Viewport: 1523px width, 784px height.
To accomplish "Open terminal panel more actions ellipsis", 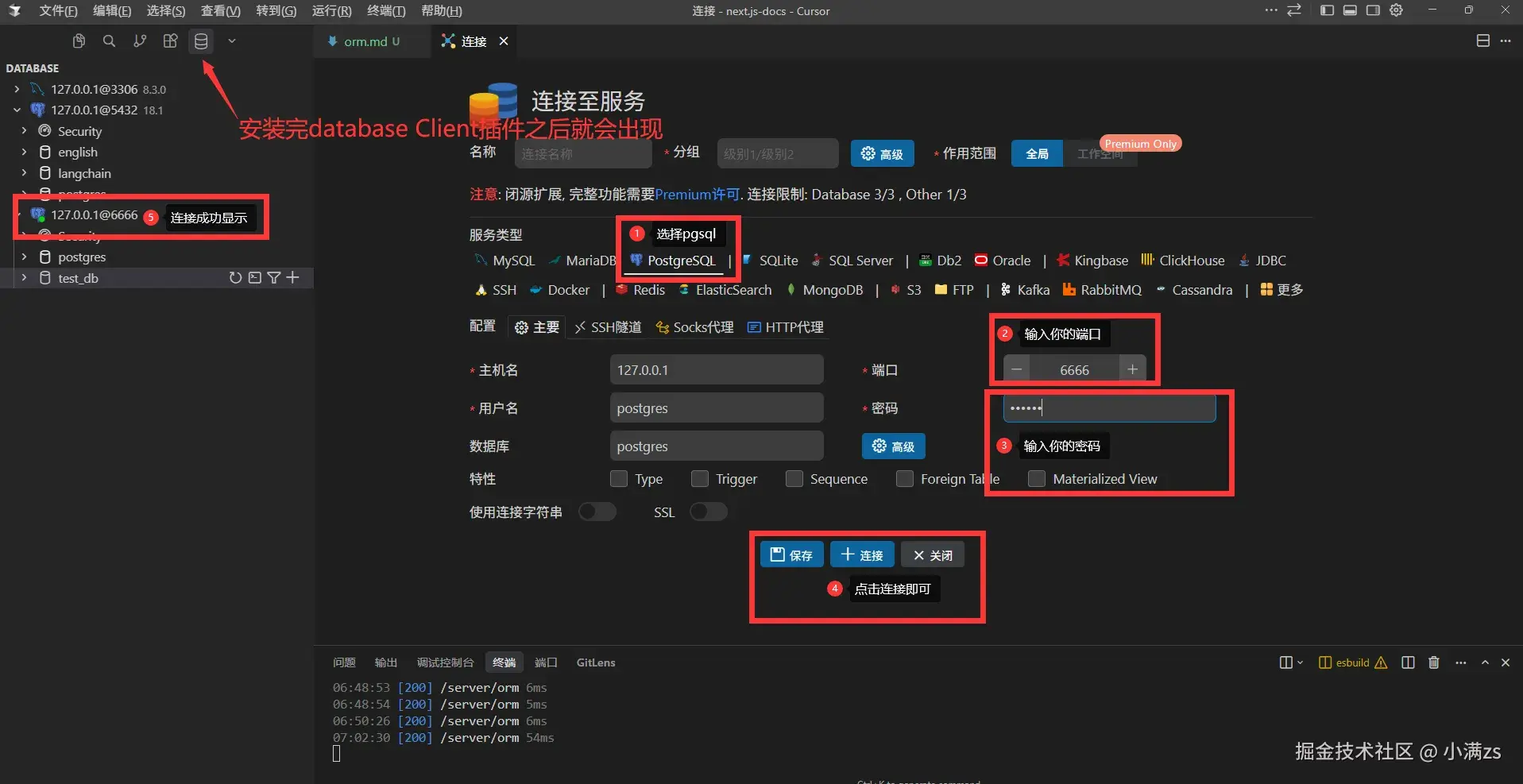I will pyautogui.click(x=1461, y=662).
